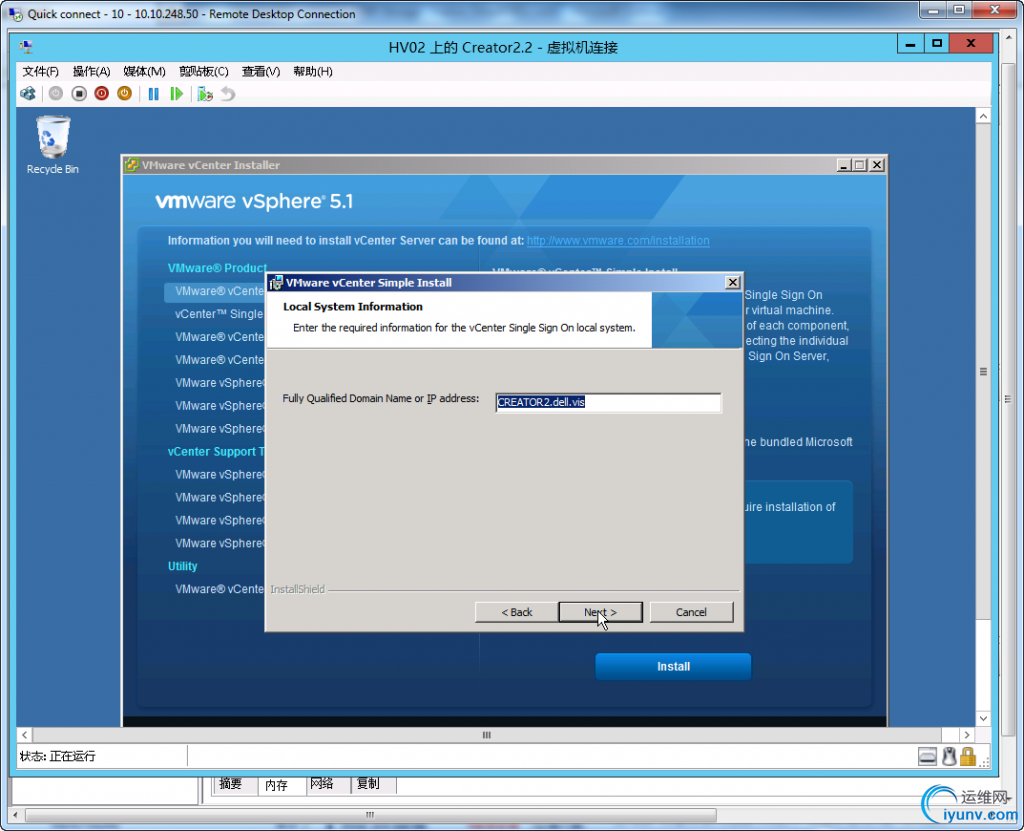
Task: Switch to the 复制 tab
Action: [x=368, y=784]
